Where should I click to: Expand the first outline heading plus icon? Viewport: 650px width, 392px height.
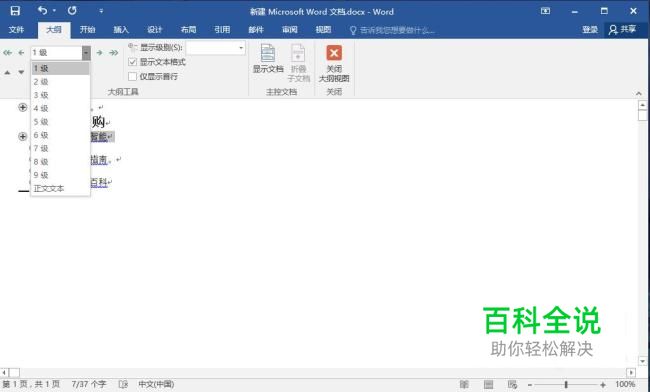(23, 108)
